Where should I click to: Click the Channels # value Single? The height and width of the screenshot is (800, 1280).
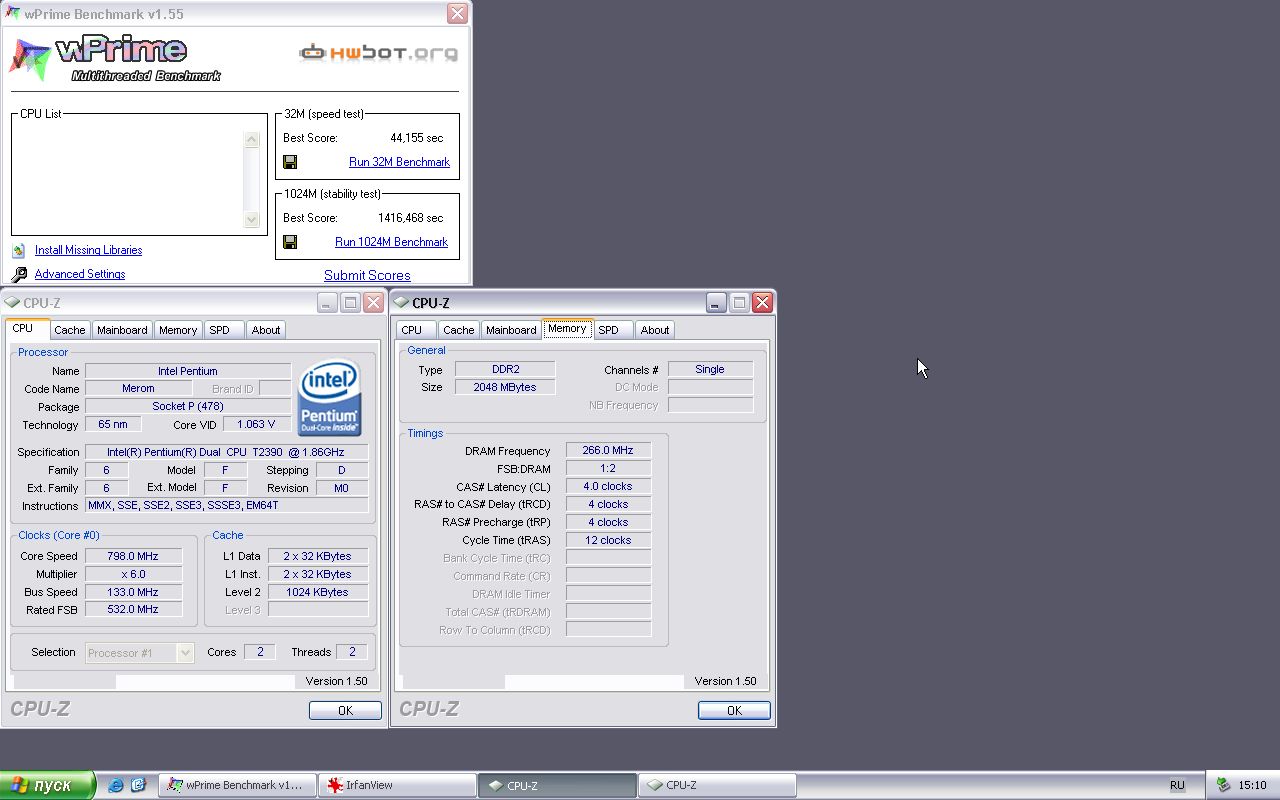(x=710, y=369)
